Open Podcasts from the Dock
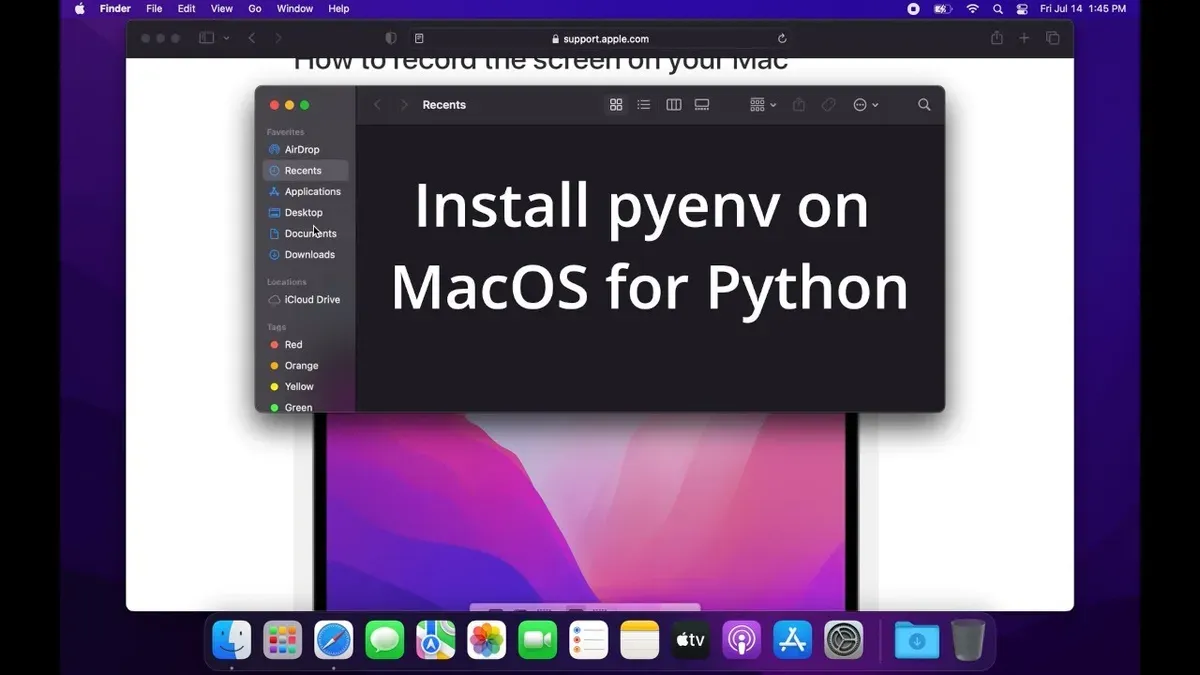This screenshot has width=1200, height=675. (742, 640)
